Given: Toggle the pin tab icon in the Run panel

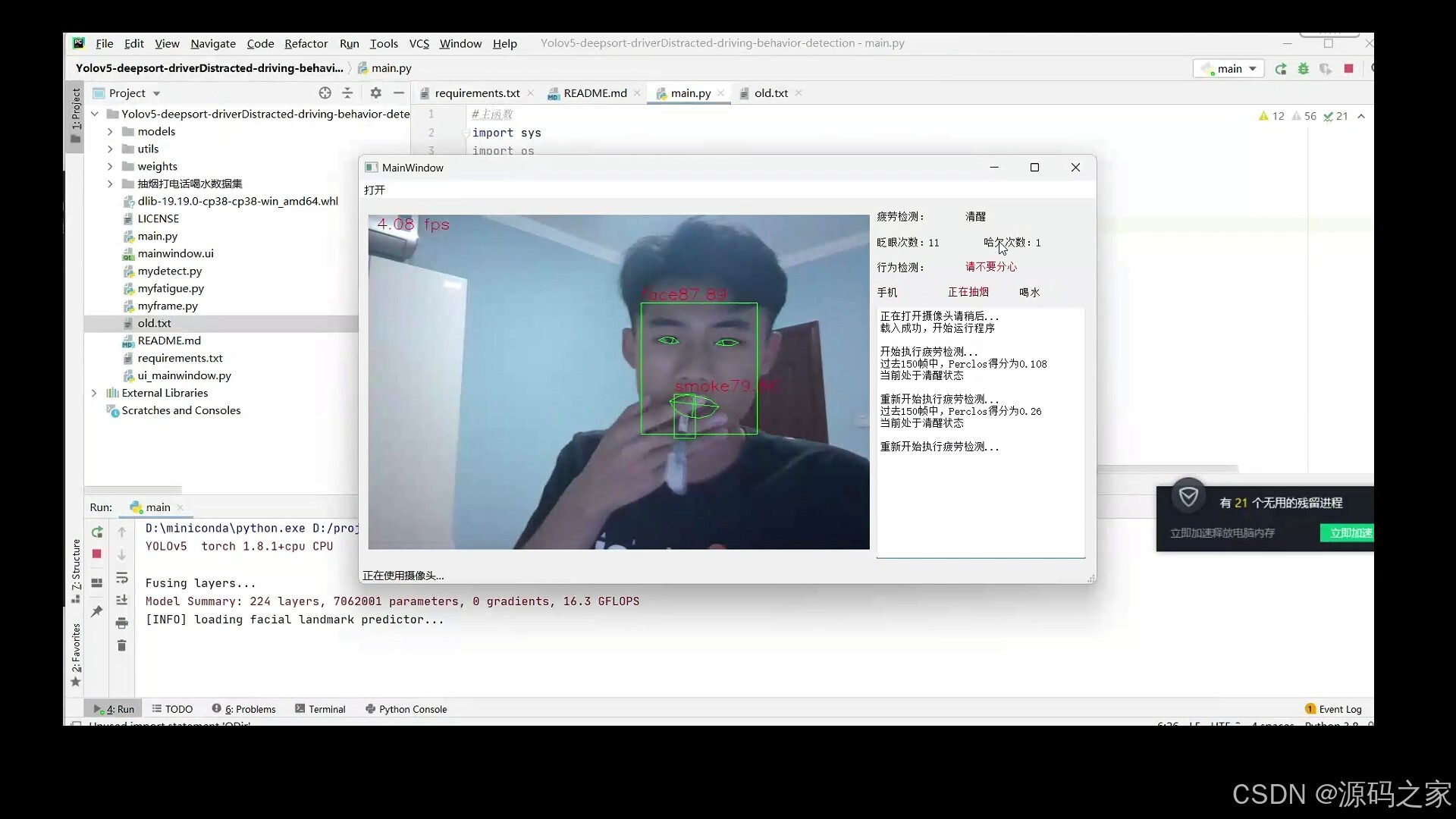Looking at the screenshot, I should click(97, 611).
